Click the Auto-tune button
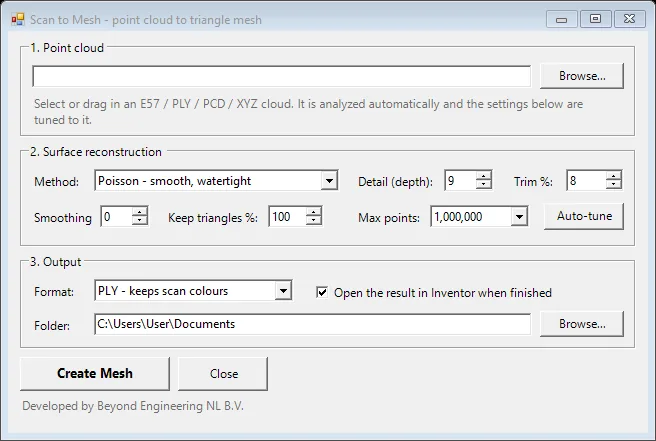656x441 pixels. pos(584,216)
